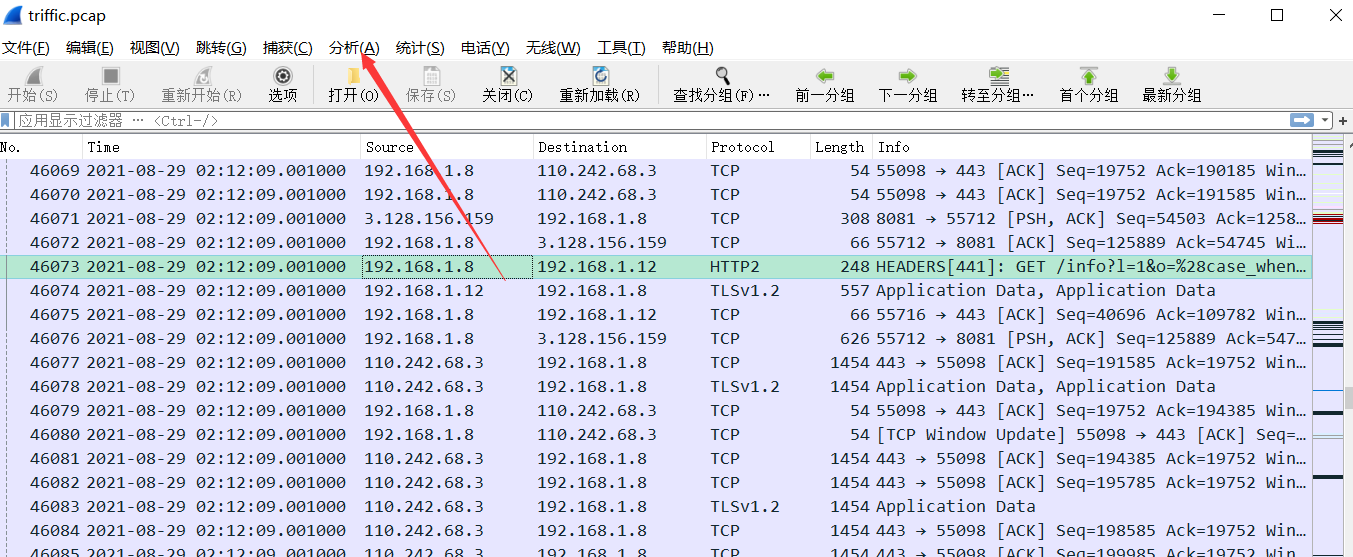Screen dimensions: 1353x557
Task: Select TLSv1.2 packet 46074 with length 557
Action: 655,291
